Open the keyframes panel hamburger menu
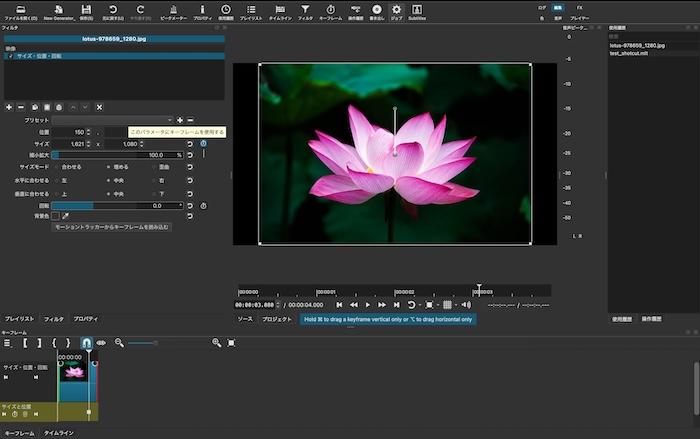 (7, 343)
